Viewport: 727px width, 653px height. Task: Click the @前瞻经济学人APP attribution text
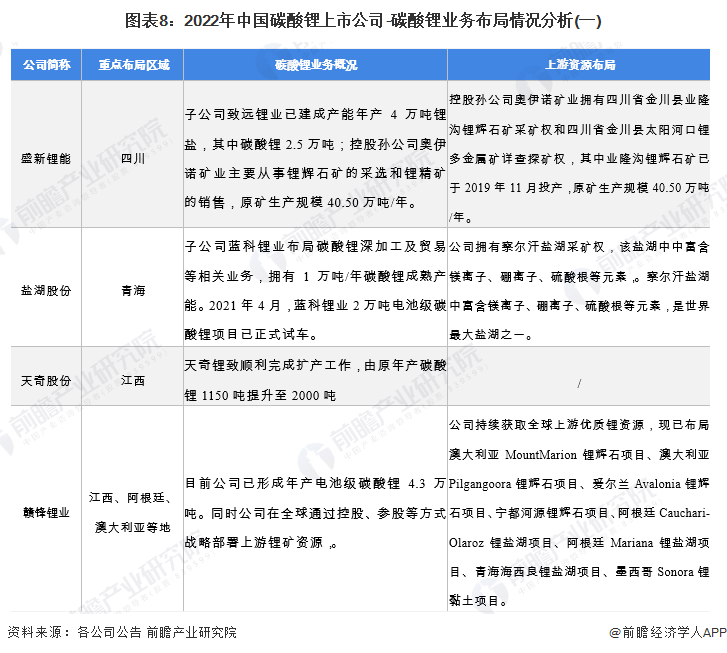pyautogui.click(x=668, y=632)
